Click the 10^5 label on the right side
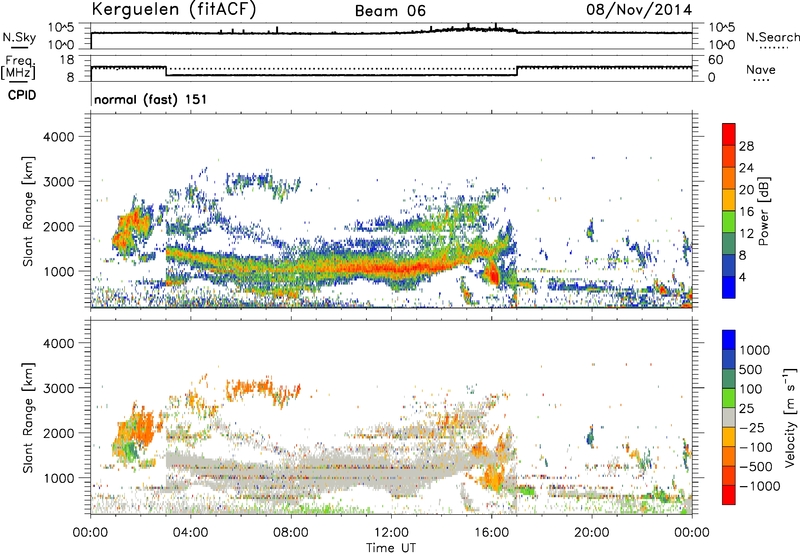This screenshot has height=554, width=800. click(722, 27)
